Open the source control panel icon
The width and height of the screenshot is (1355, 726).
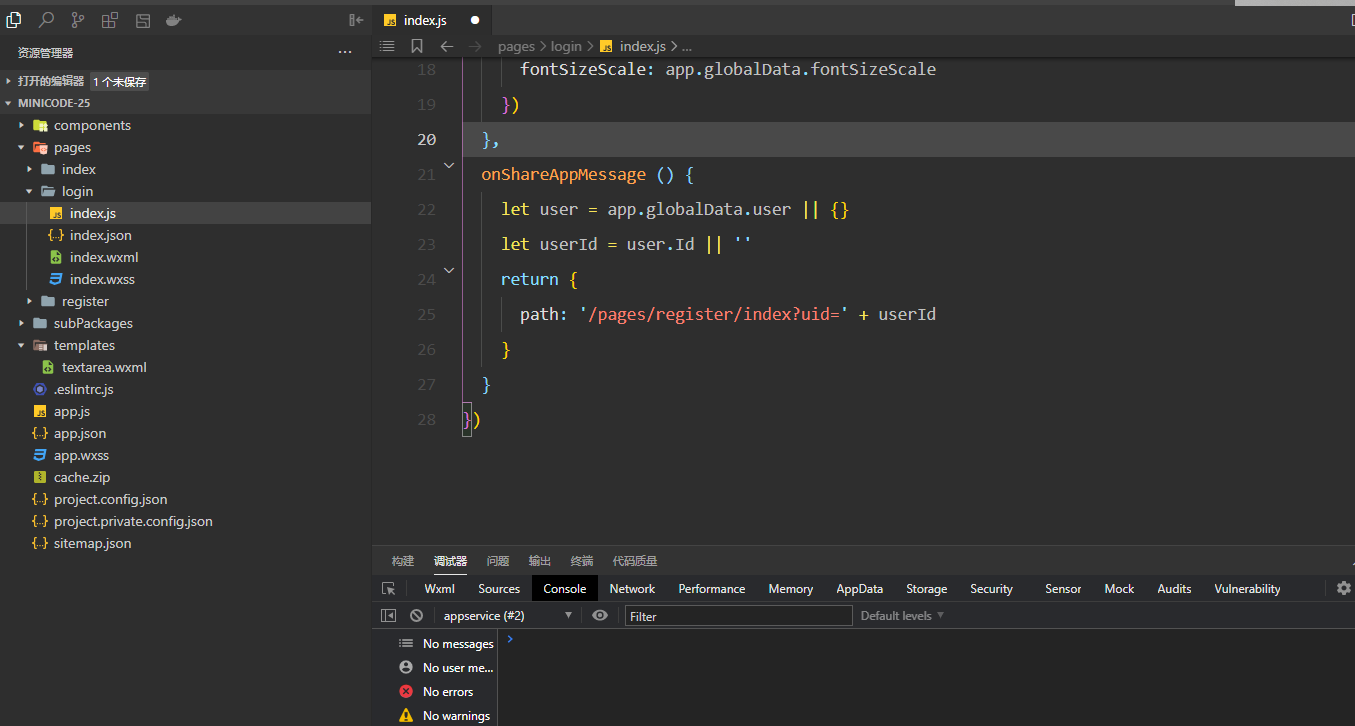pos(78,20)
